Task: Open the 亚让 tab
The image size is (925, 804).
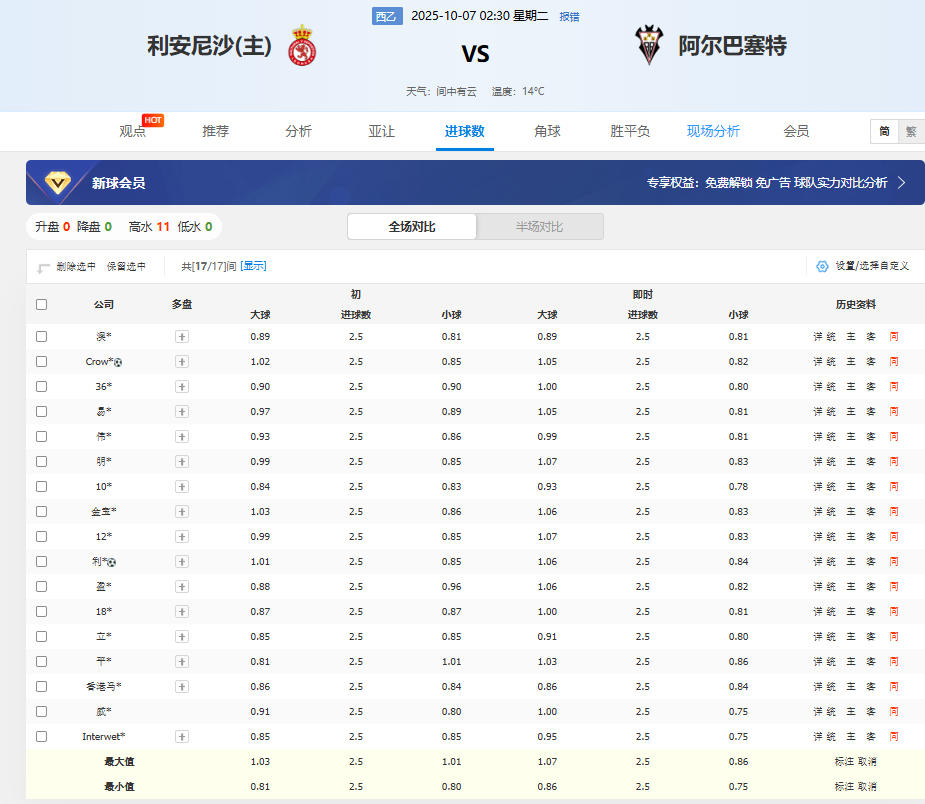Action: [381, 131]
